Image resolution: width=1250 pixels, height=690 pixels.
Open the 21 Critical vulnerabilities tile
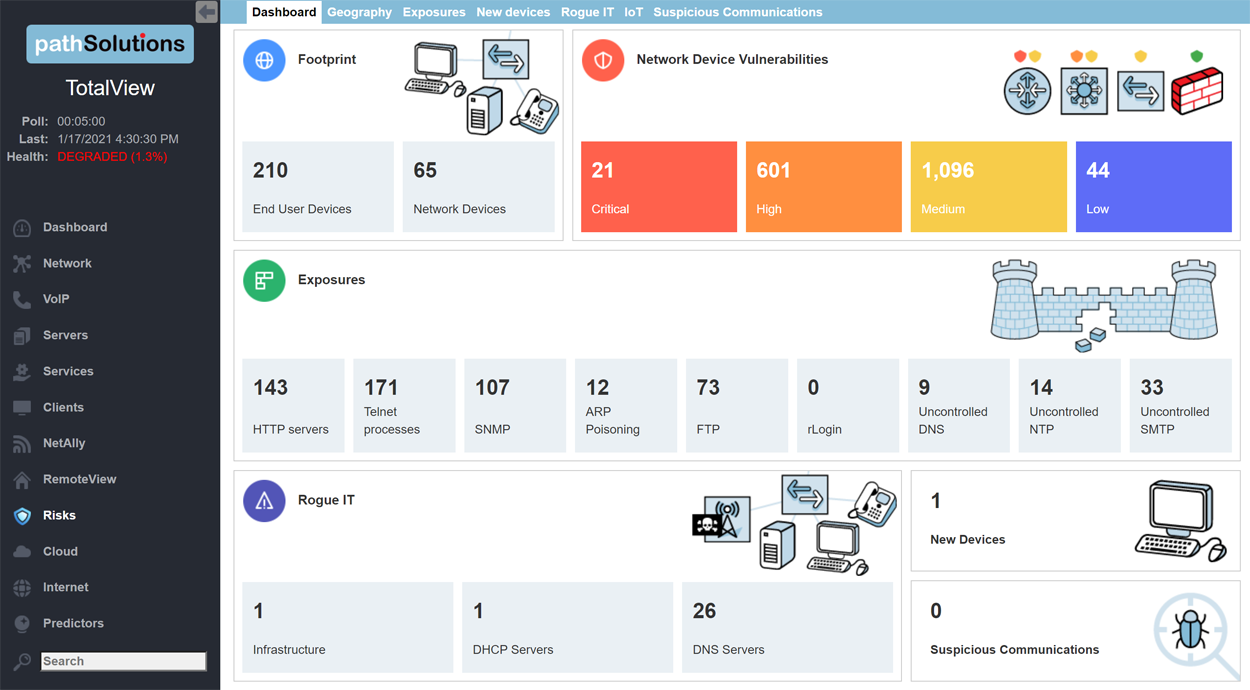(658, 186)
